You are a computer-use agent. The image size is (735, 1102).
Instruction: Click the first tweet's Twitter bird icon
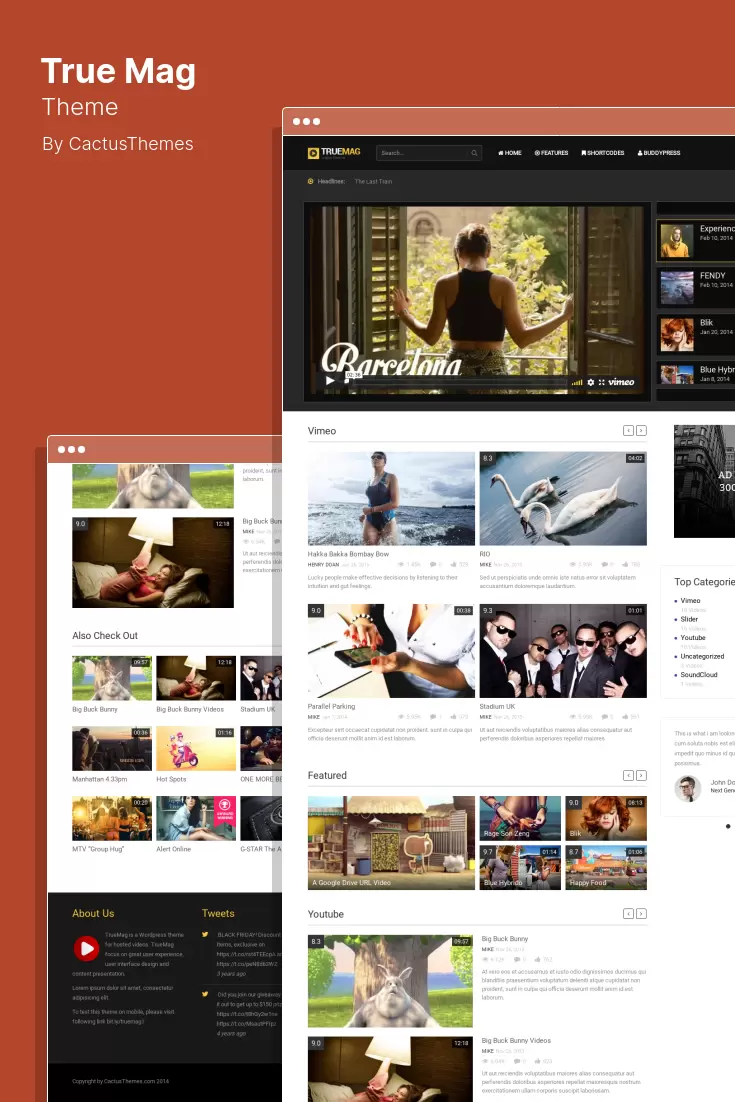click(x=205, y=935)
